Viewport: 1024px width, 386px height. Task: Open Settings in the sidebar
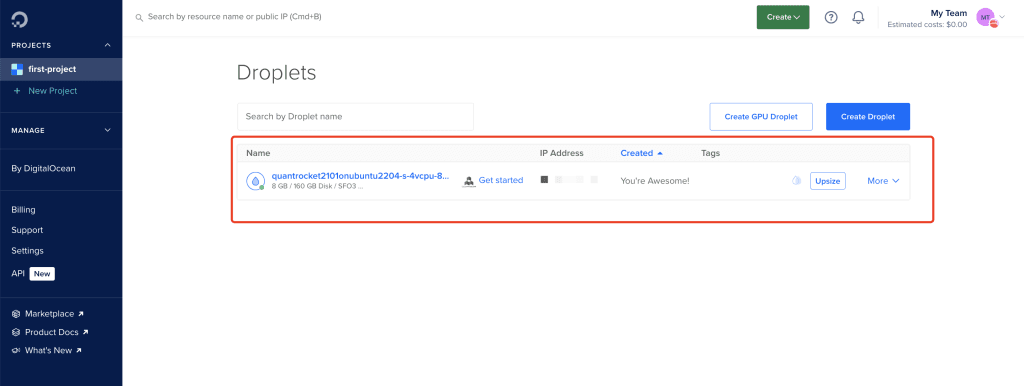point(27,251)
